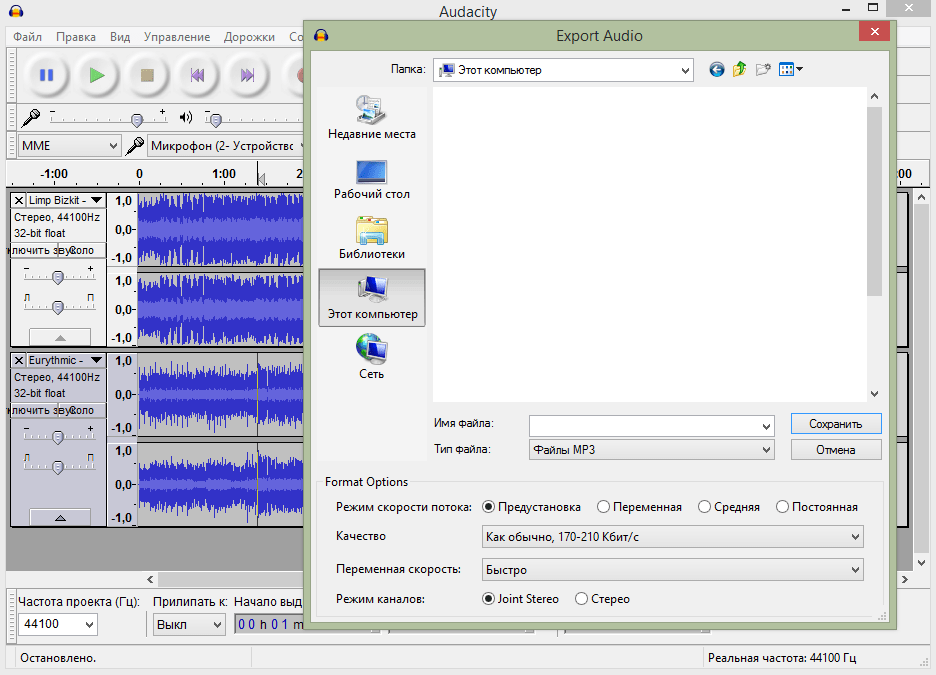This screenshot has width=936, height=675.
Task: Choose Стерео channel mode
Action: tap(602, 599)
